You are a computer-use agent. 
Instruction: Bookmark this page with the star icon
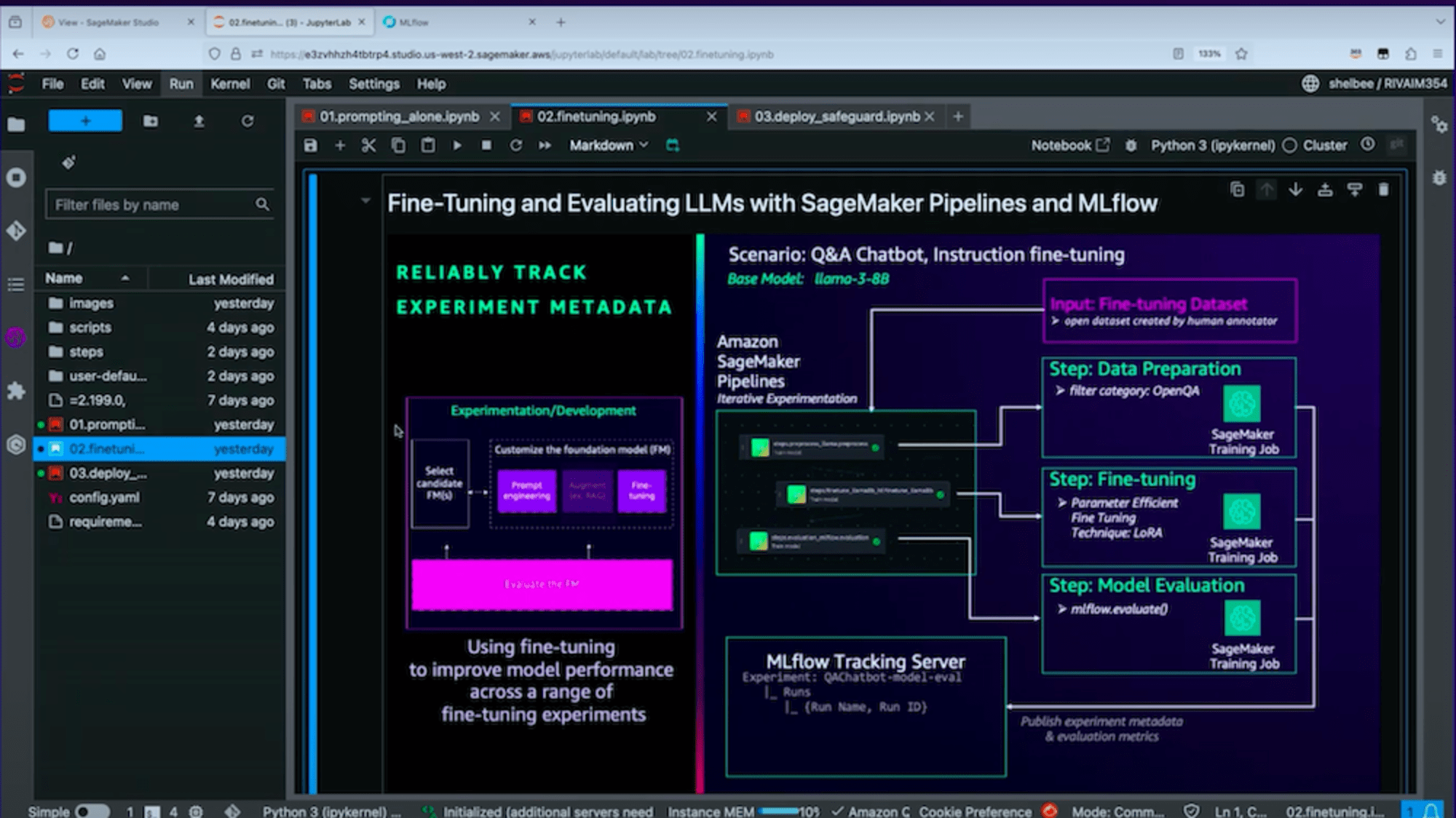tap(1242, 54)
